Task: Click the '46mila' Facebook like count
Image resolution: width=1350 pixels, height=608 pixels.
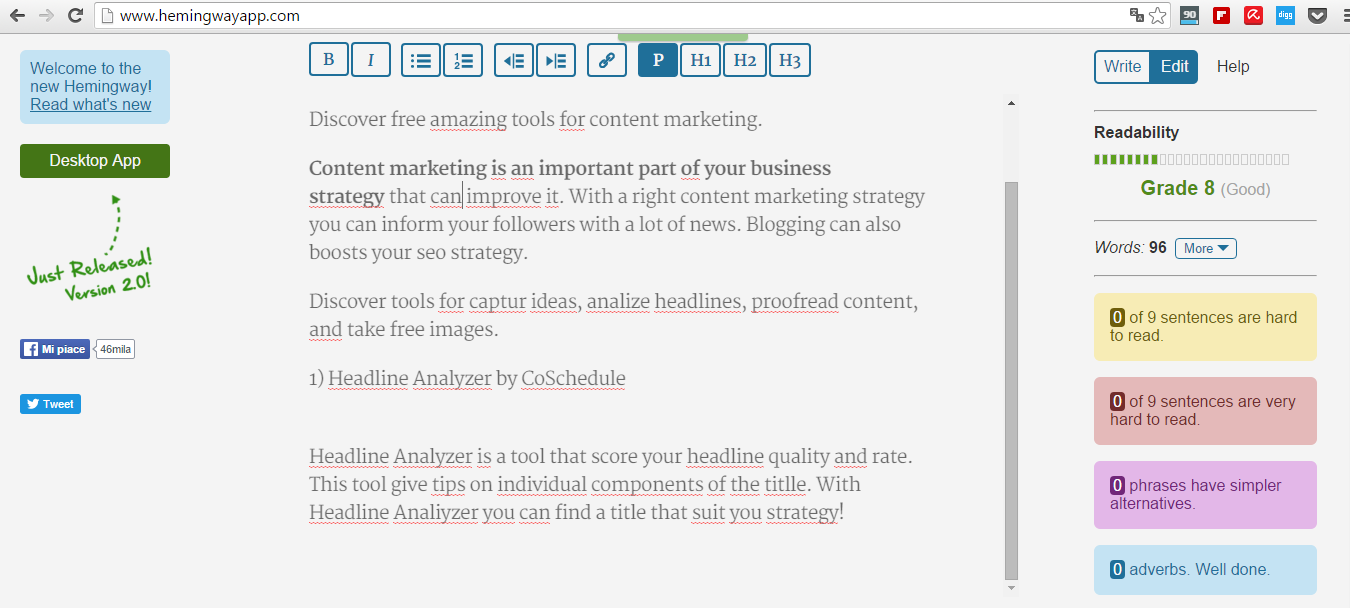Action: pyautogui.click(x=114, y=349)
